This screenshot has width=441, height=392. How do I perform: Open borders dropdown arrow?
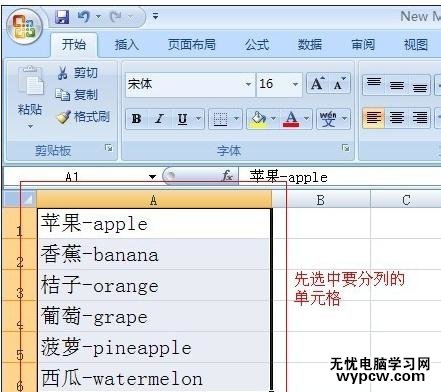pyautogui.click(x=236, y=119)
